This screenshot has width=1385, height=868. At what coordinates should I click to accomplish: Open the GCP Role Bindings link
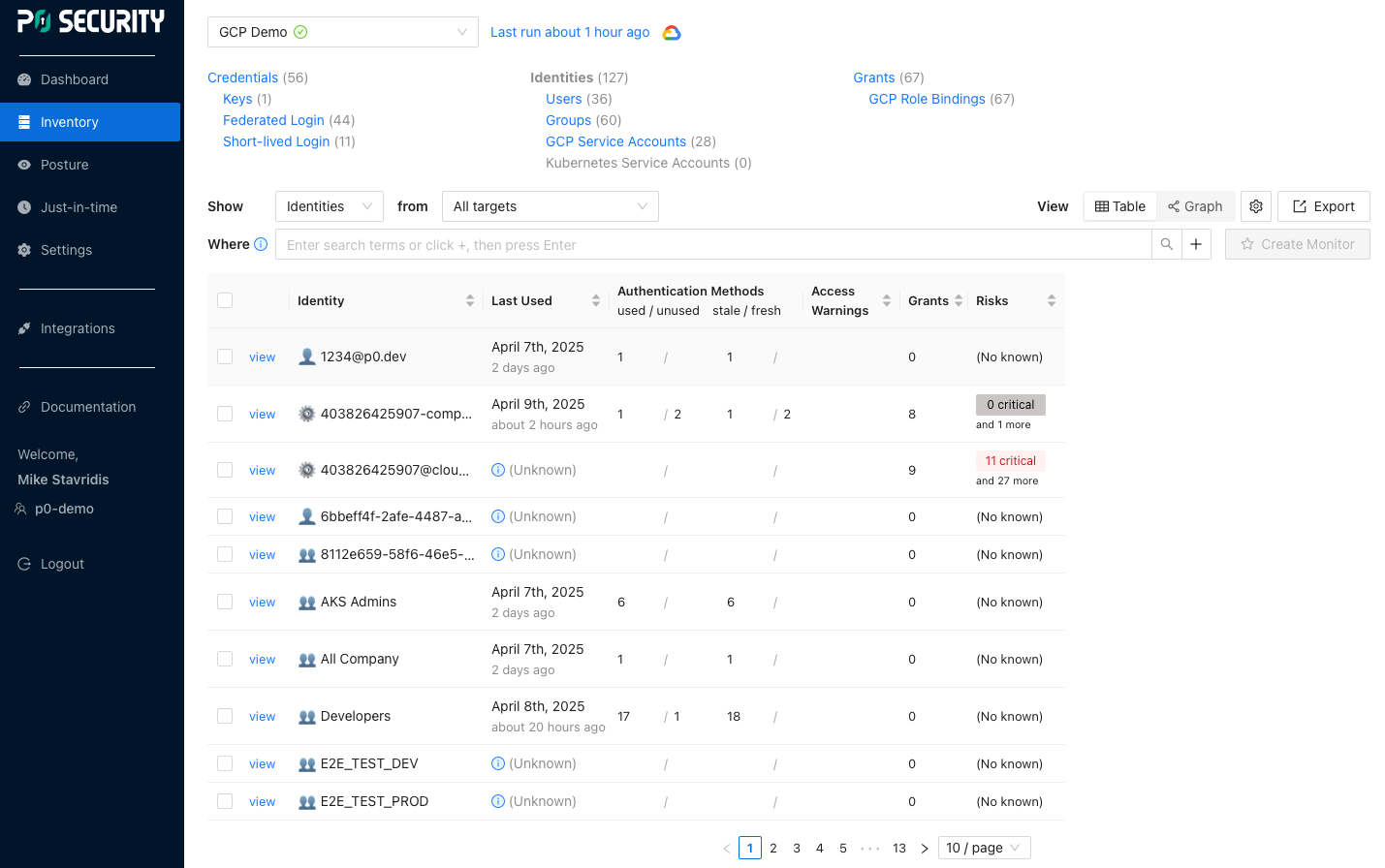coord(927,99)
